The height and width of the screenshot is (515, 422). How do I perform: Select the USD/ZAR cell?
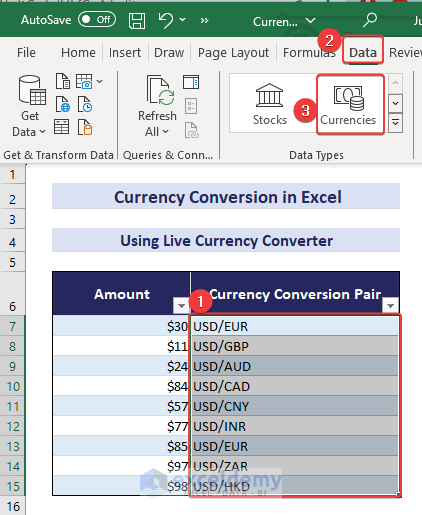pos(295,466)
